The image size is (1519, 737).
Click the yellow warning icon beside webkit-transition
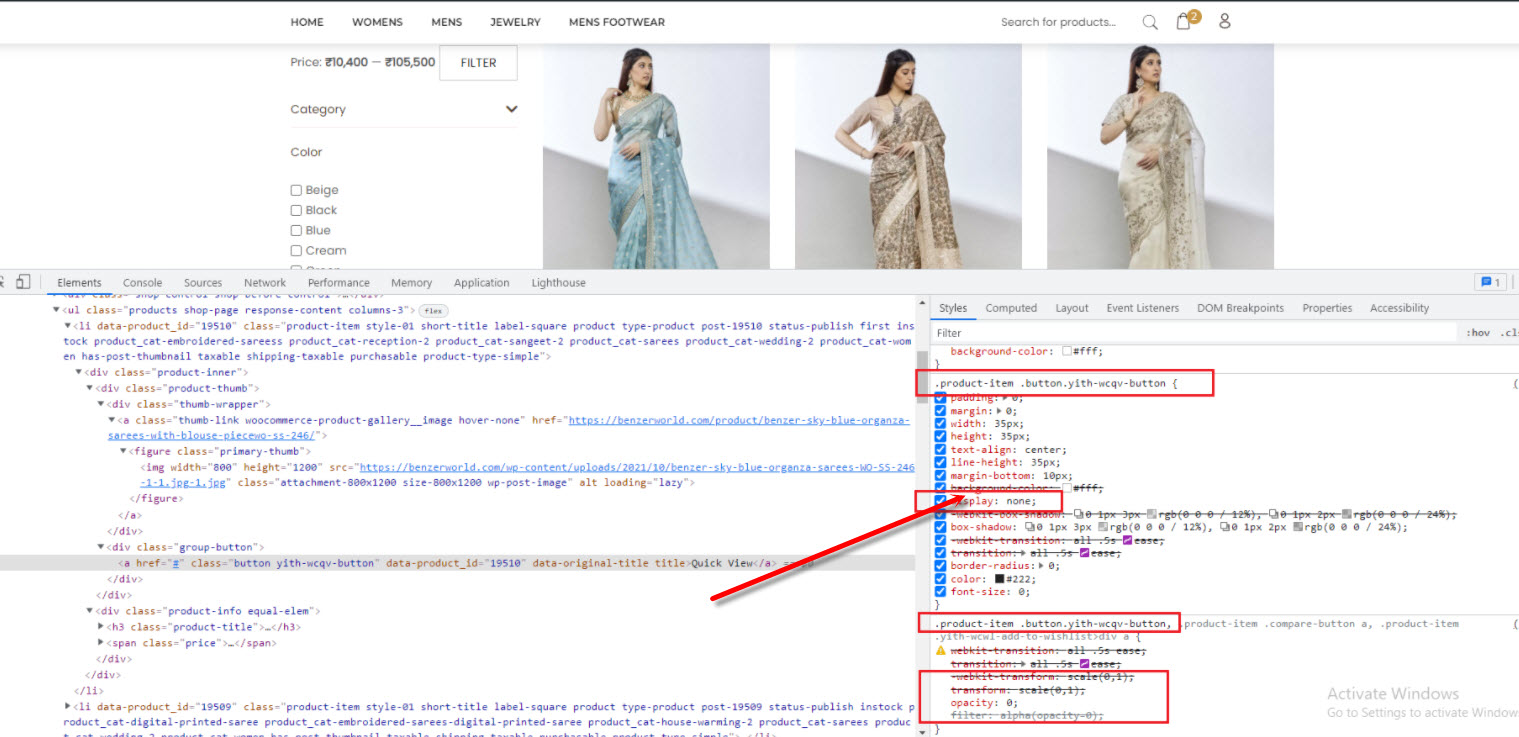[x=940, y=650]
